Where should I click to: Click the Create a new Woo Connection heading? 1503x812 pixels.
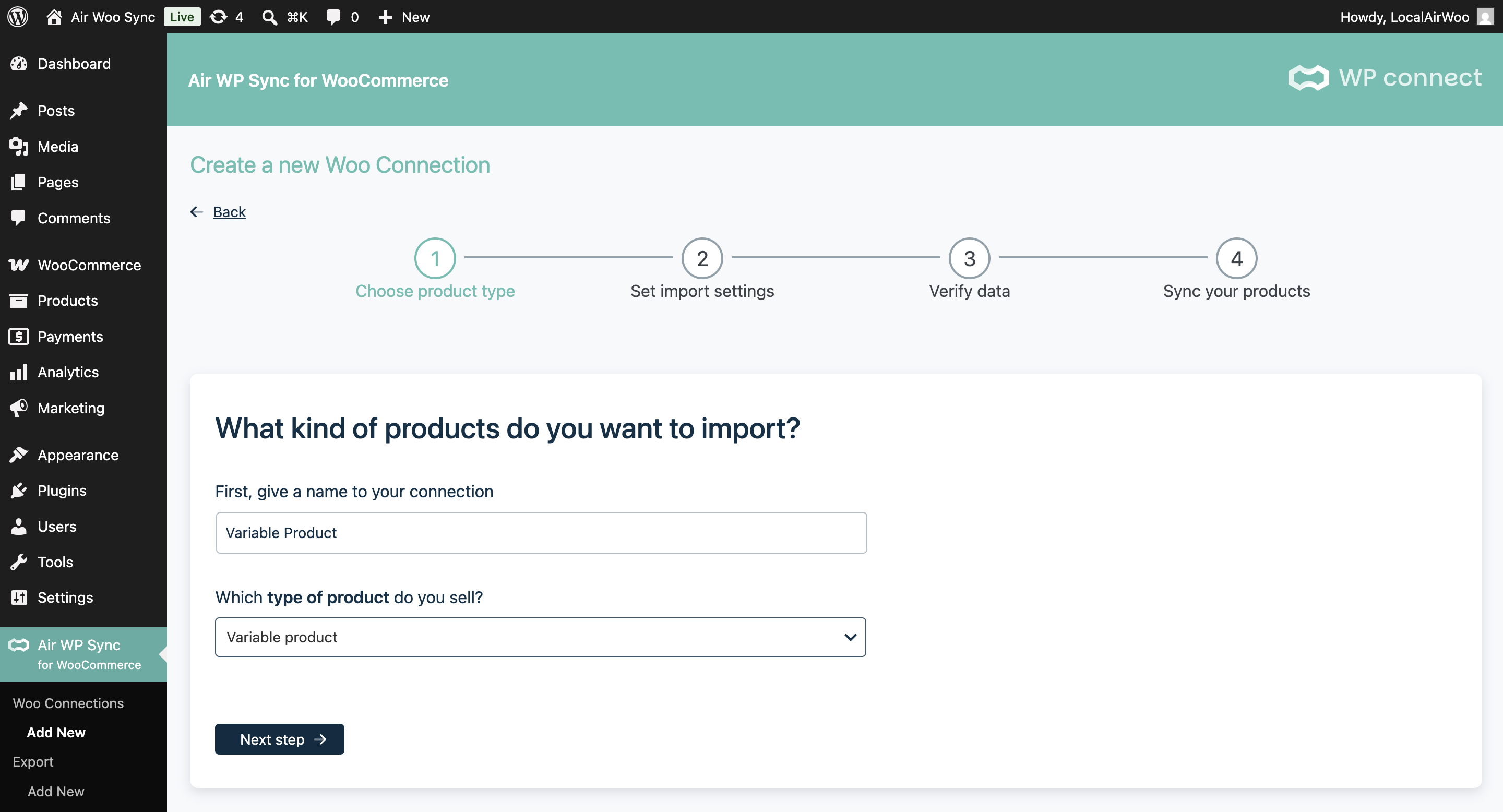pyautogui.click(x=340, y=165)
